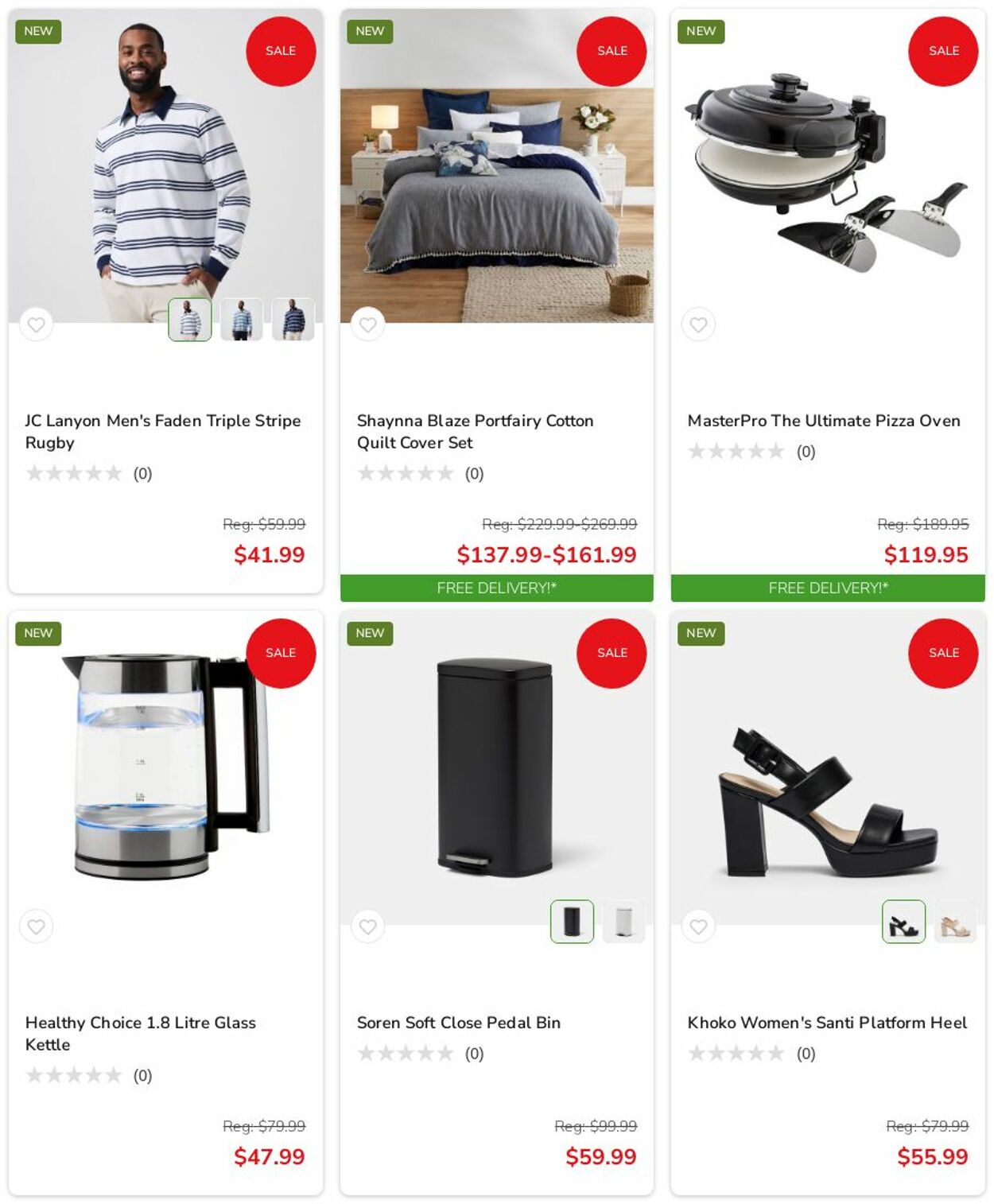The width and height of the screenshot is (994, 1204).
Task: Select beige platform heel swatch
Action: 955,922
